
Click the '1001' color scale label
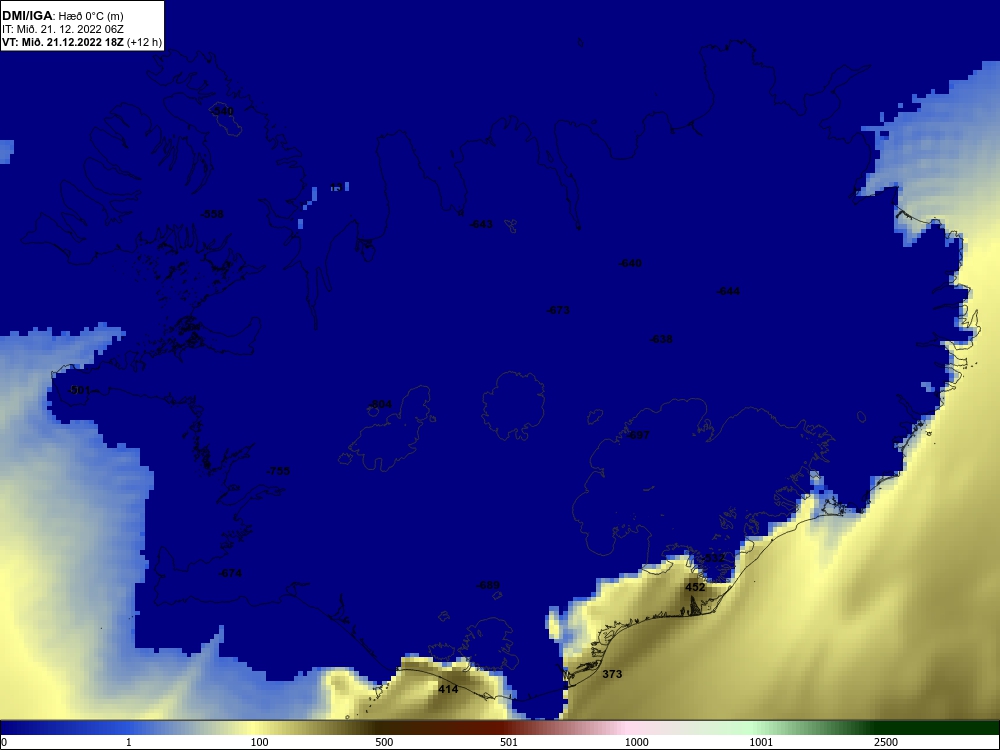761,742
